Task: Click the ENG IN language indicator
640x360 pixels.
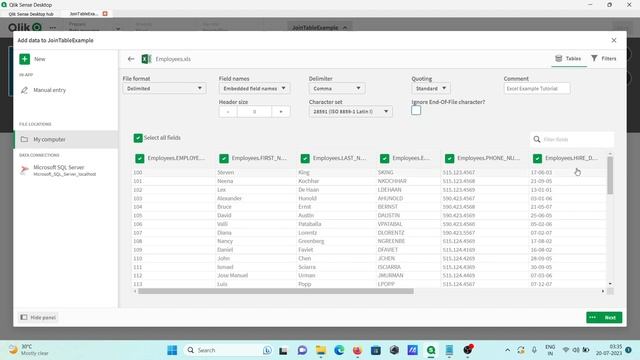Action: (550, 350)
